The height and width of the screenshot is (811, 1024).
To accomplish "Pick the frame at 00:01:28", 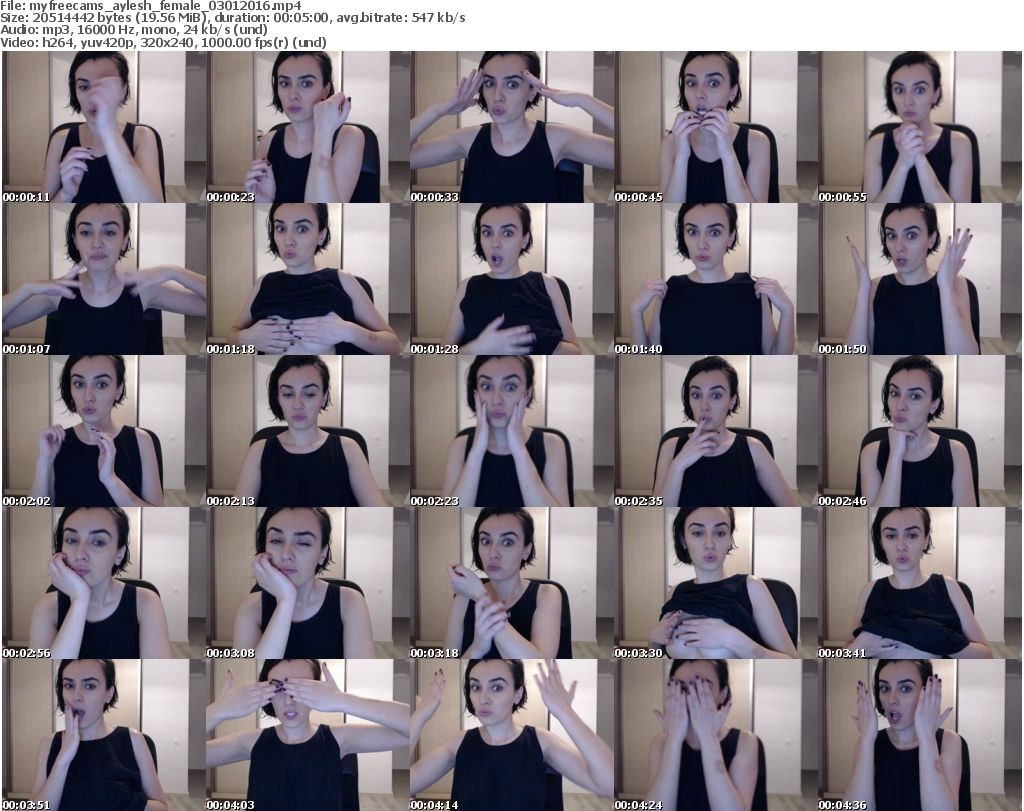I will pos(511,279).
